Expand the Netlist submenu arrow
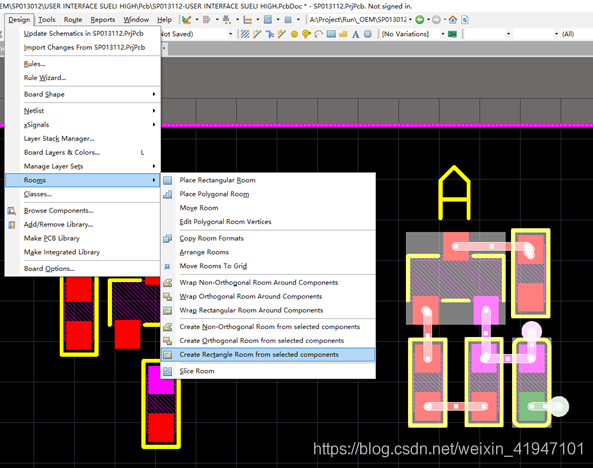This screenshot has height=468, width=593. click(154, 111)
